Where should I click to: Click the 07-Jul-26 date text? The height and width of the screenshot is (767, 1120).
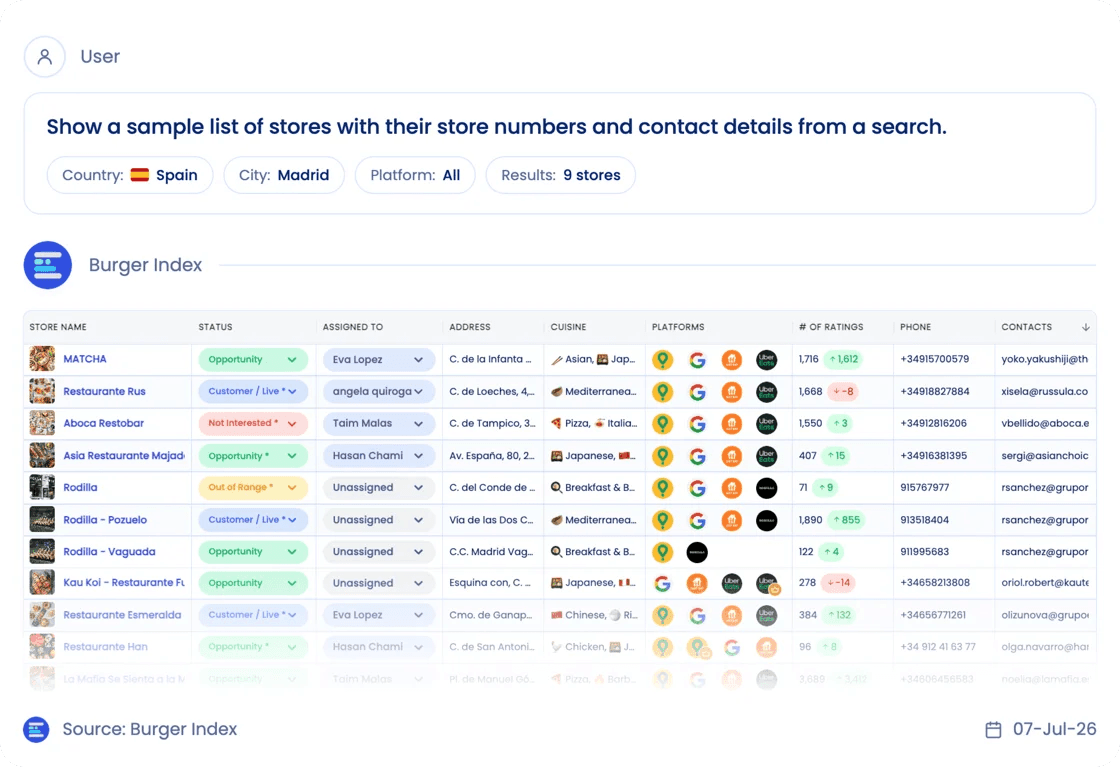point(1054,729)
